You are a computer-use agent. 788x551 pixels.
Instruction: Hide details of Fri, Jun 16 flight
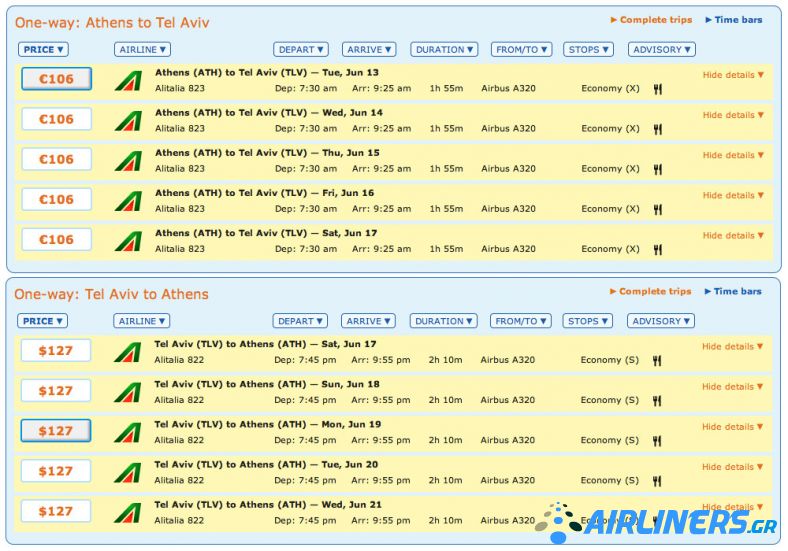(733, 196)
